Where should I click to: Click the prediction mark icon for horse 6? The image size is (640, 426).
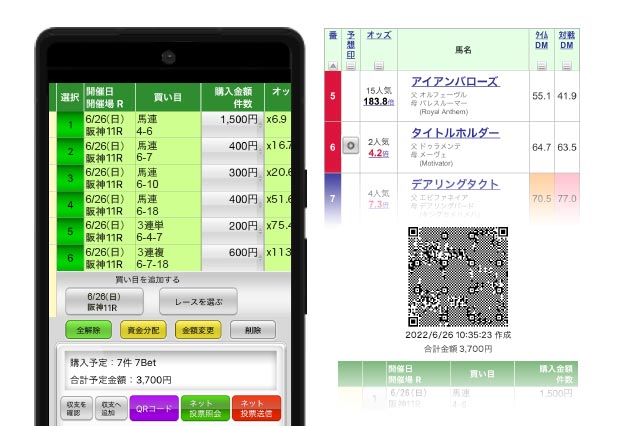[350, 146]
